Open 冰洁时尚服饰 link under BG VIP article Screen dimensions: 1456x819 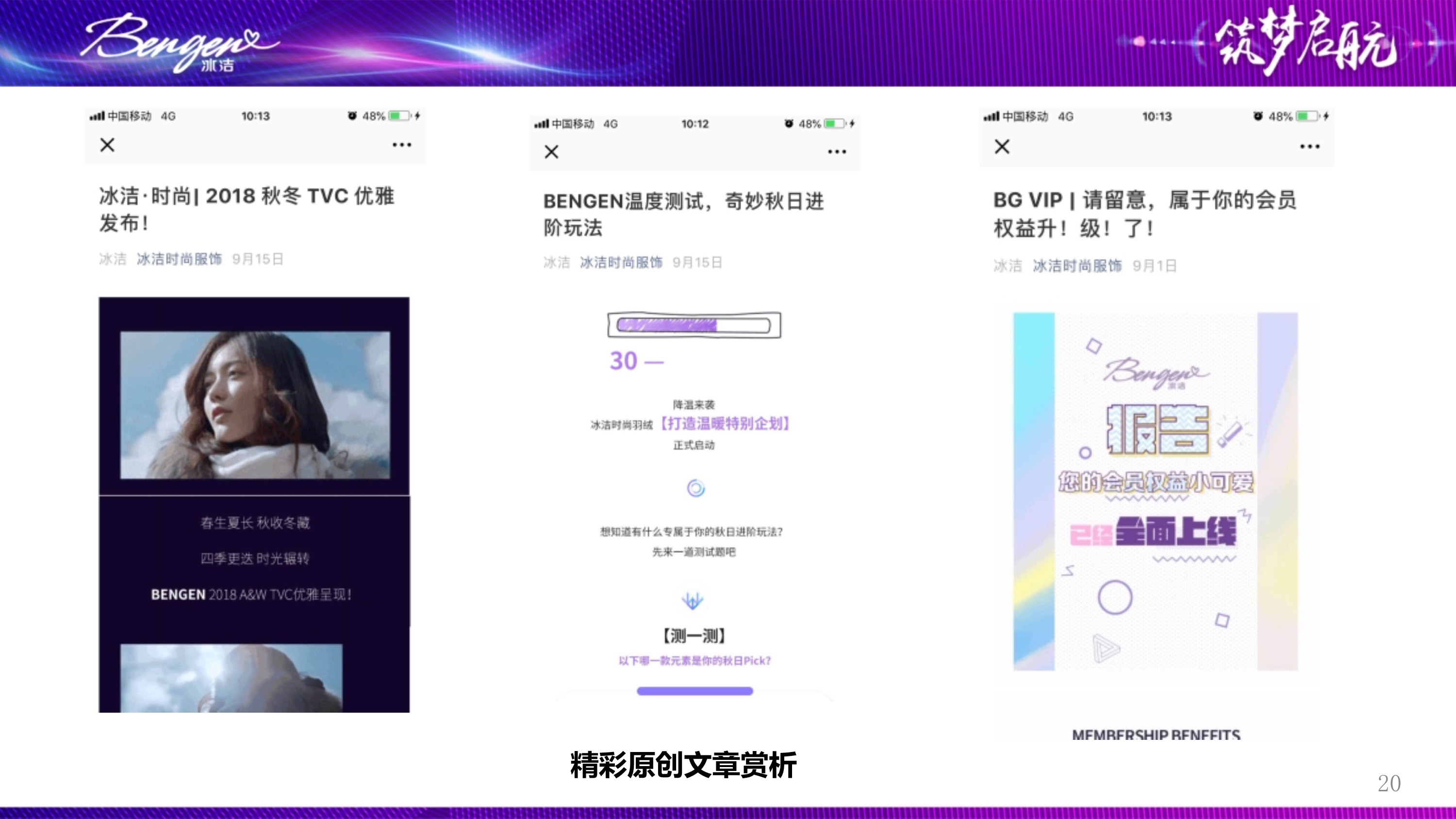pos(1077,266)
